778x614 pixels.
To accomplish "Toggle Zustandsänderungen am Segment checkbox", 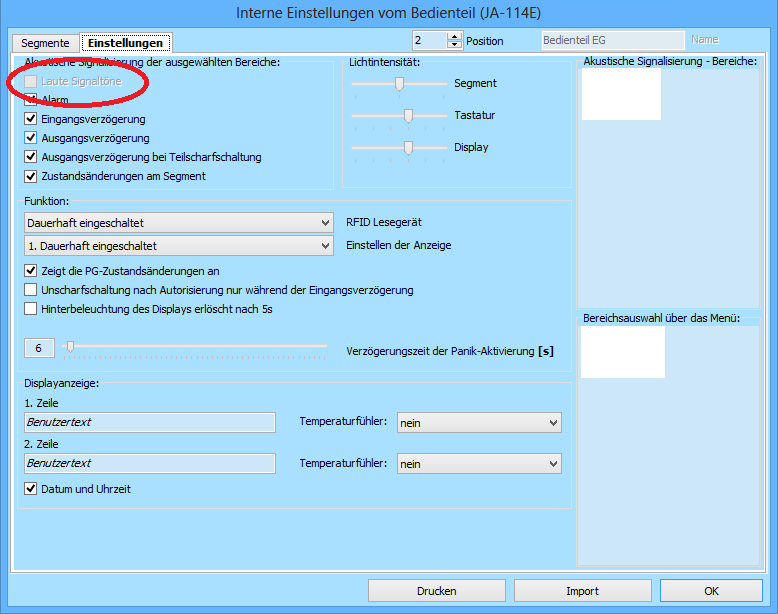I will [x=30, y=176].
